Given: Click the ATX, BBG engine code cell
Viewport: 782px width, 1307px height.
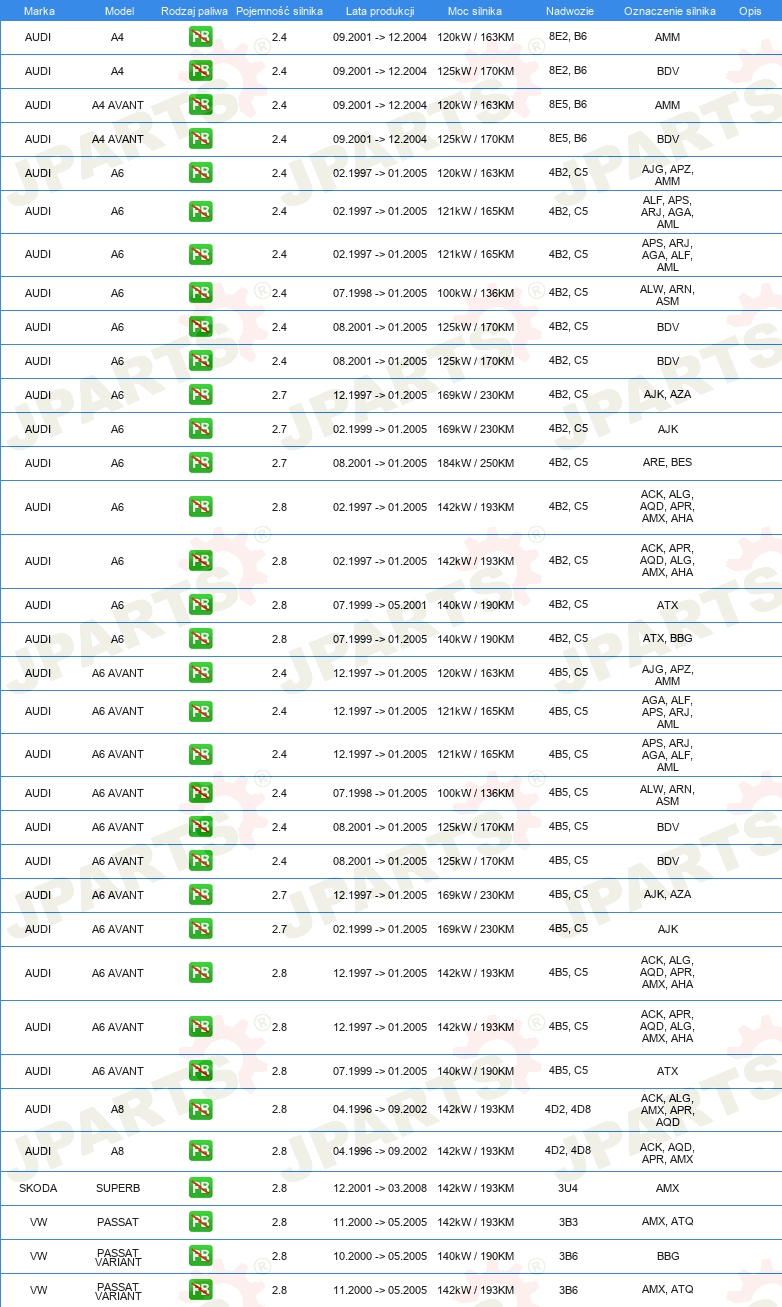Looking at the screenshot, I should point(667,639).
